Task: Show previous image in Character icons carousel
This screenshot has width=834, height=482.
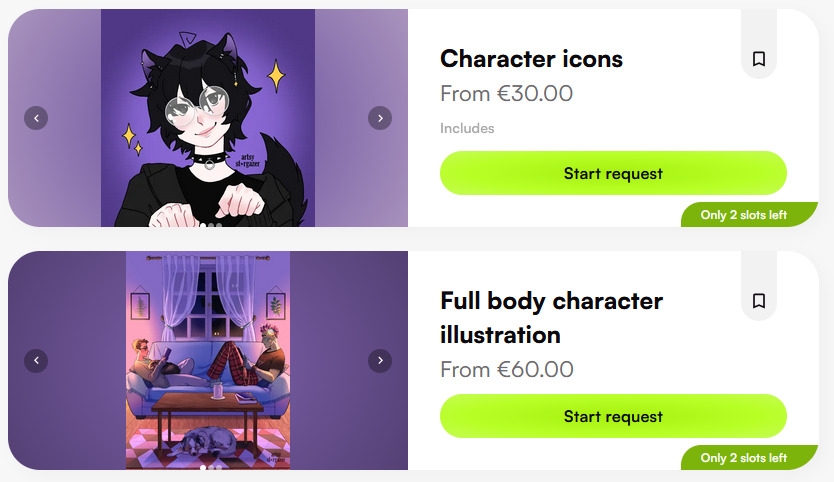Action: pyautogui.click(x=36, y=118)
